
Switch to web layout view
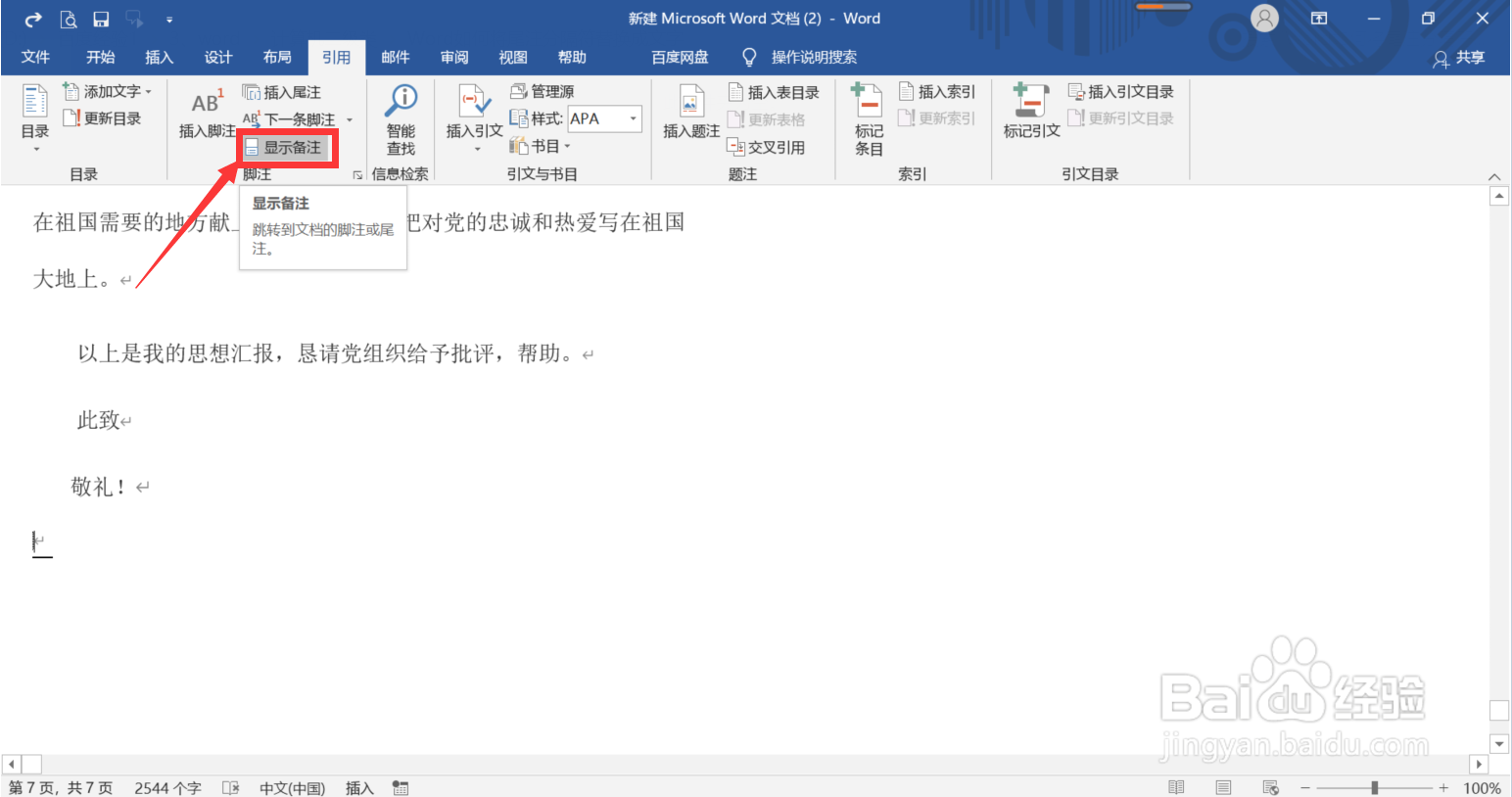coord(1271,787)
